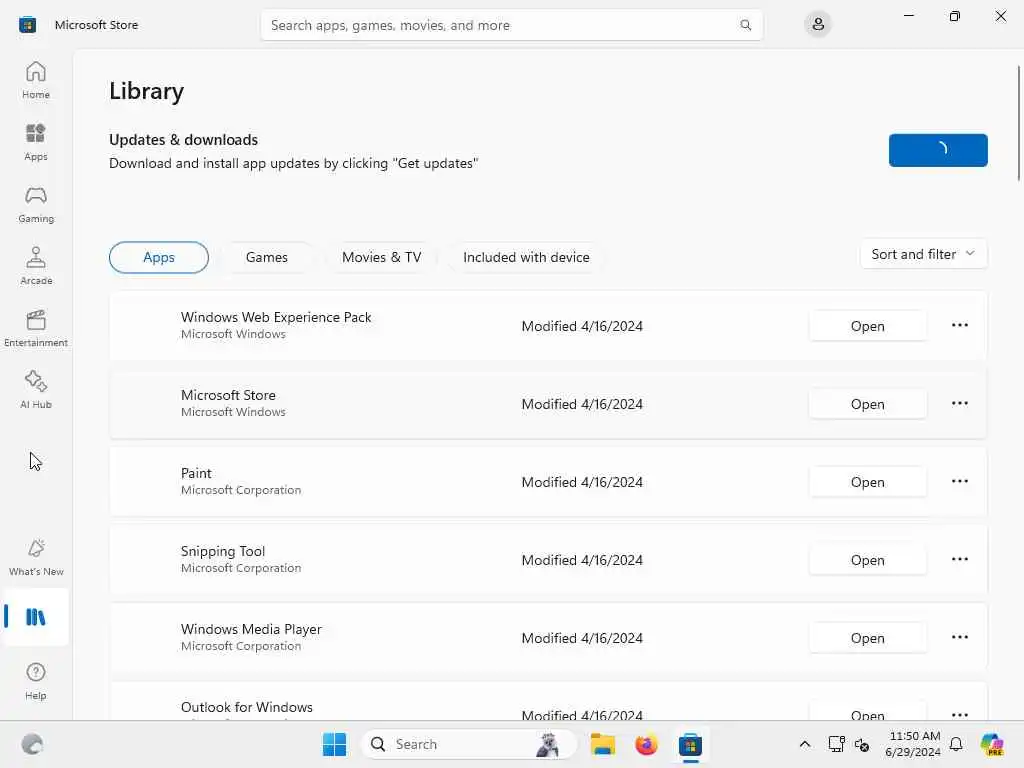Expand the Sort and filter dropdown
The width and height of the screenshot is (1024, 768).
pos(923,254)
